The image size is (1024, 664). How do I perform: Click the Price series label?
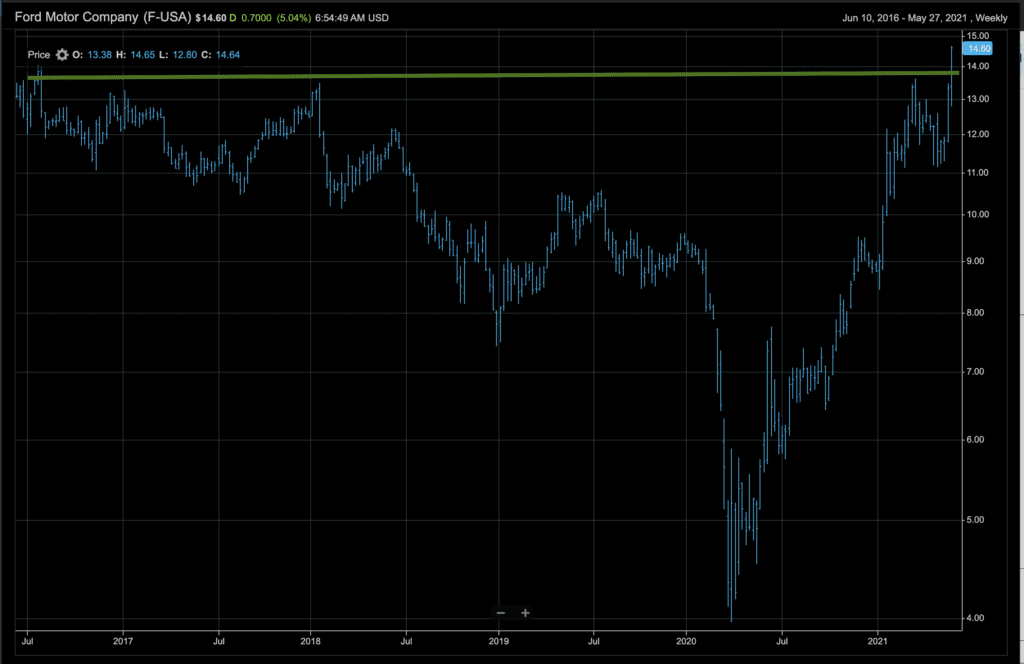(x=39, y=55)
